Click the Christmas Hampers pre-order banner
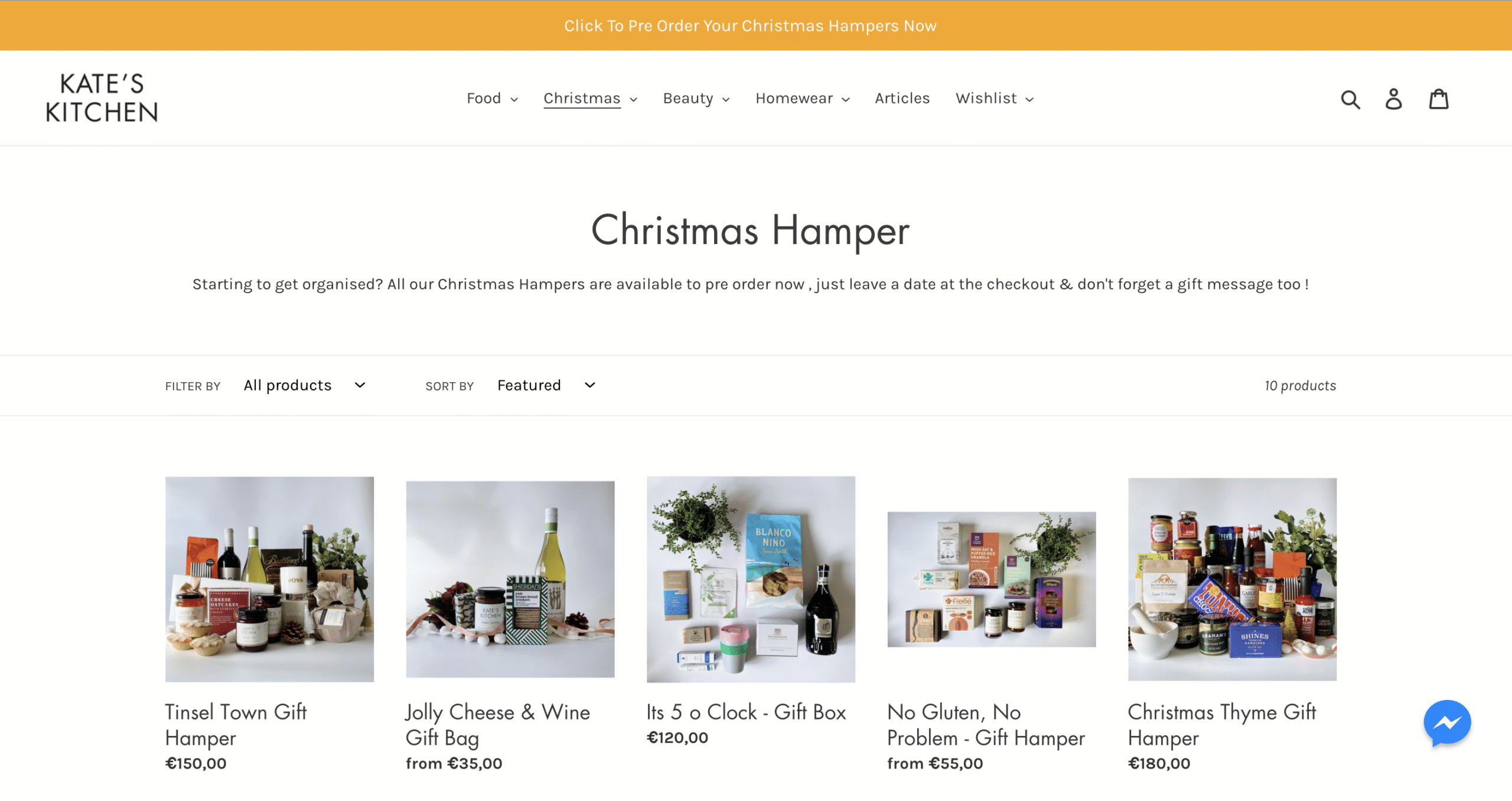The image size is (1512, 801). pyautogui.click(x=750, y=25)
